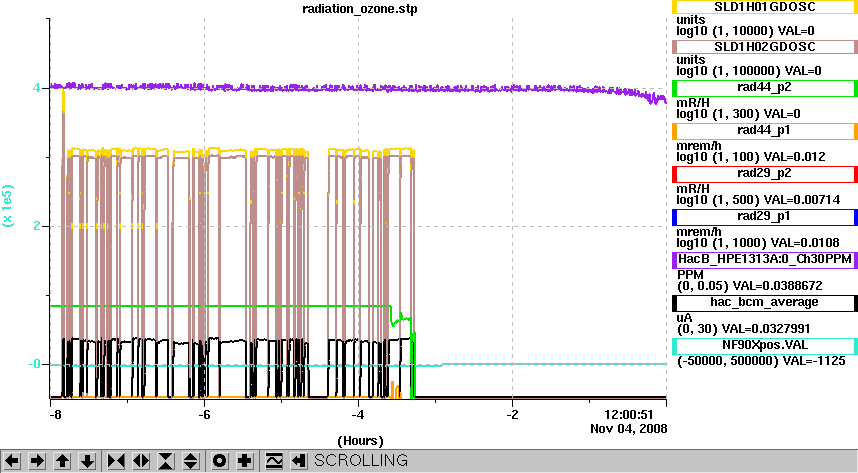Click the Nov 04, 2008 date label
This screenshot has height=473, width=858.
(629, 429)
